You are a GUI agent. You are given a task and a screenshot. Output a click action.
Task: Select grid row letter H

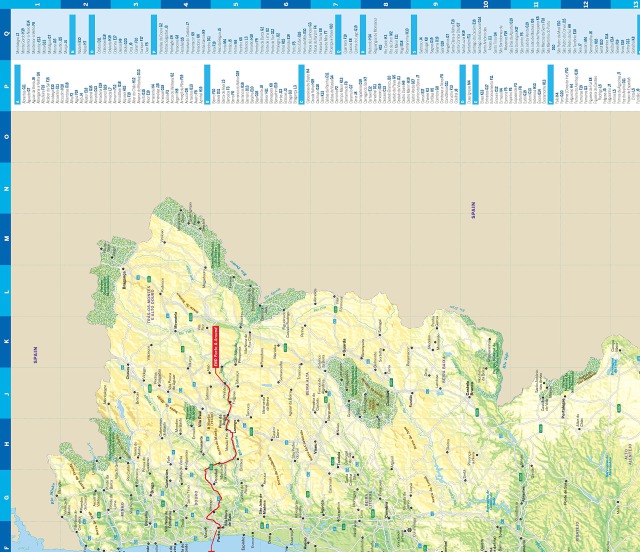6,444
